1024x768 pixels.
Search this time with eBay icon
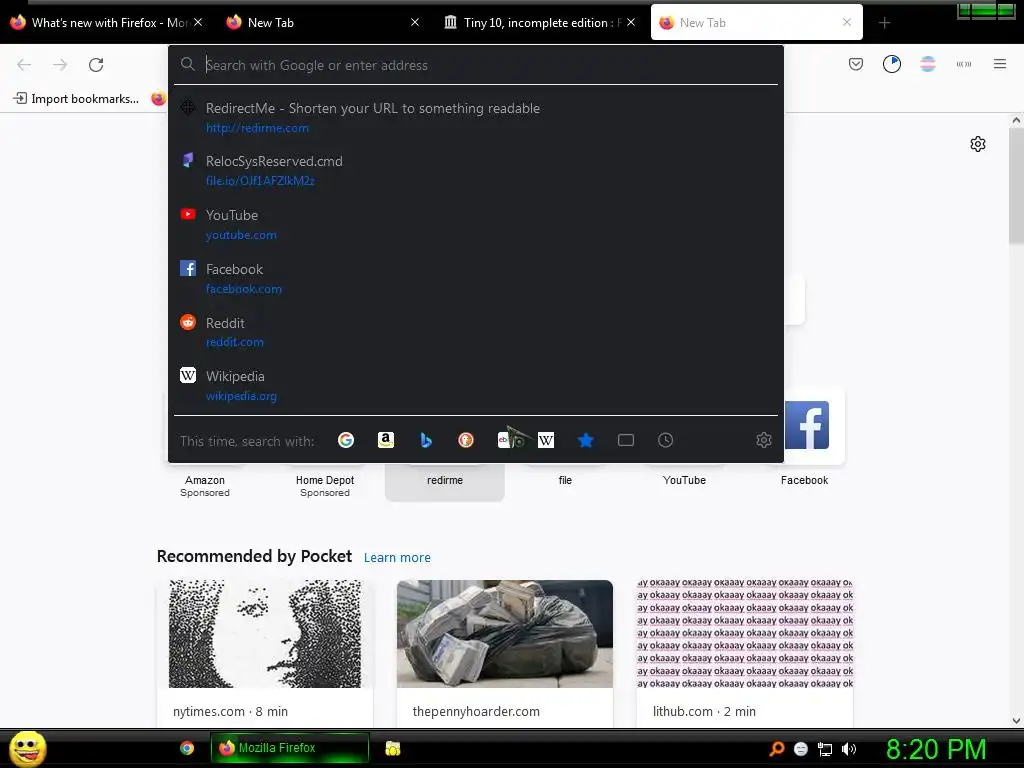pyautogui.click(x=505, y=440)
